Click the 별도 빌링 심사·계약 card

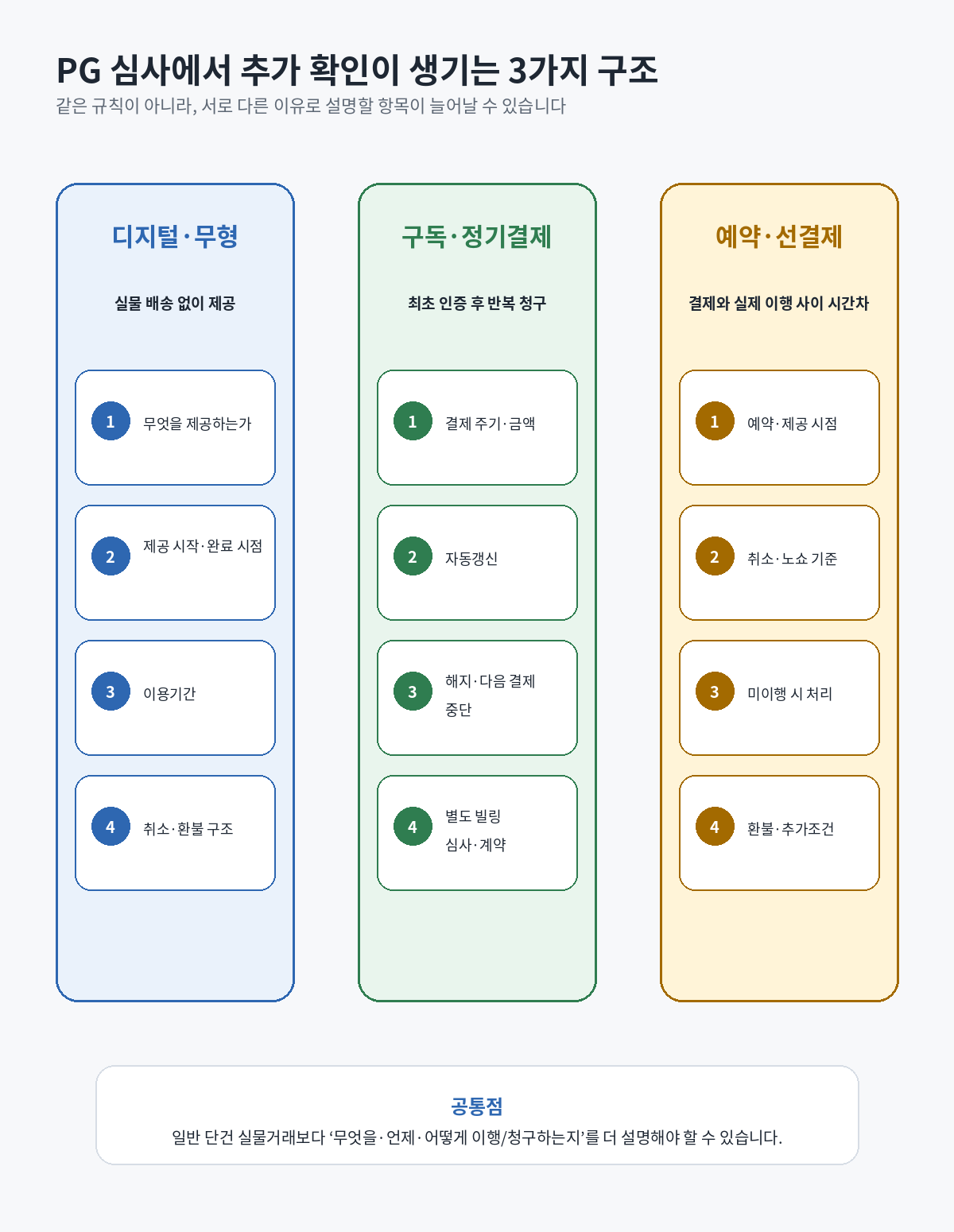coord(477,833)
